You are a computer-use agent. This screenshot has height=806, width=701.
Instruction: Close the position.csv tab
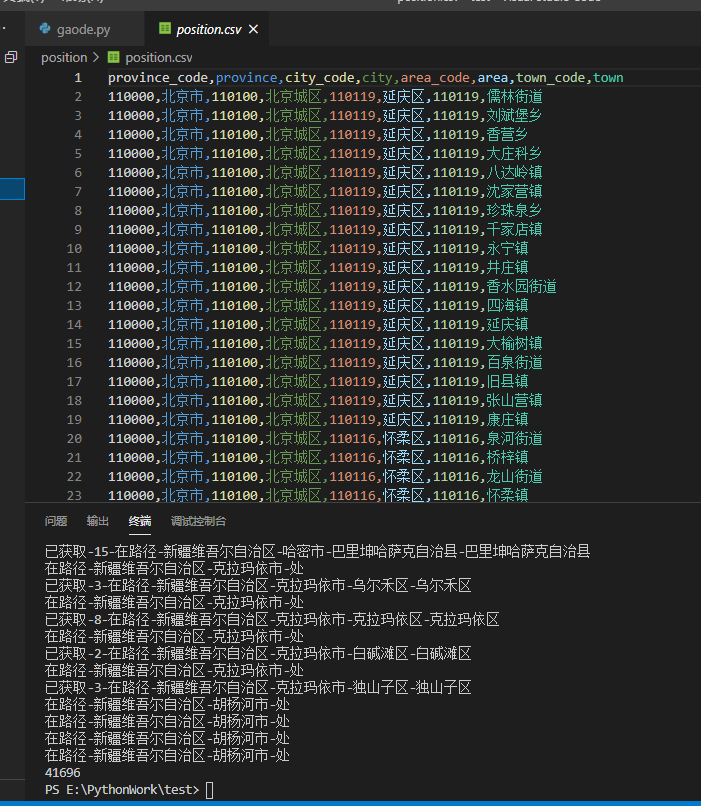pos(253,29)
